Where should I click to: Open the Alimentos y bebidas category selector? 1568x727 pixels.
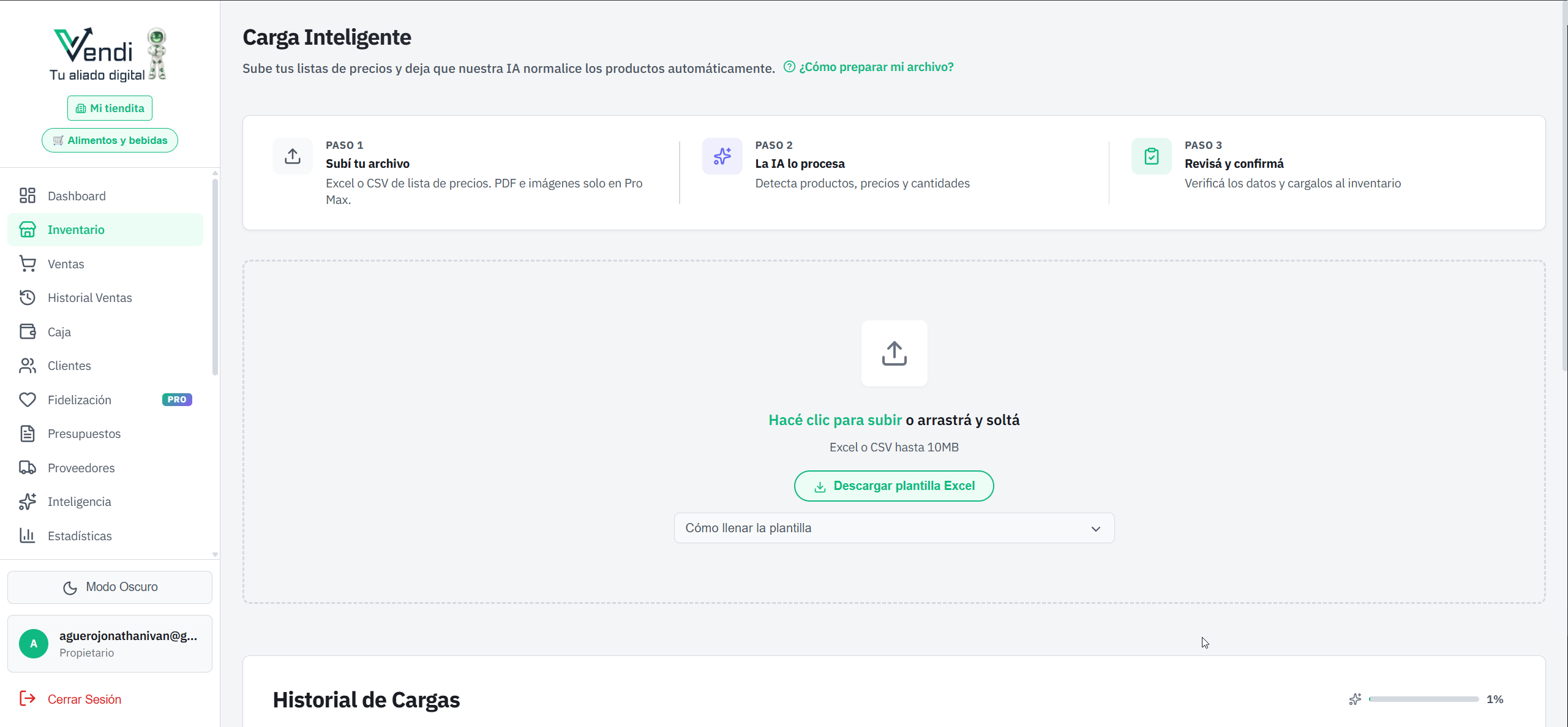point(110,140)
